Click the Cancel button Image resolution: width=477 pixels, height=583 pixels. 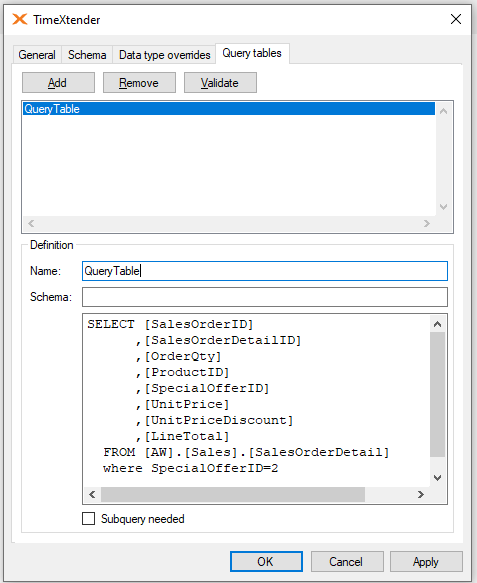pos(347,561)
